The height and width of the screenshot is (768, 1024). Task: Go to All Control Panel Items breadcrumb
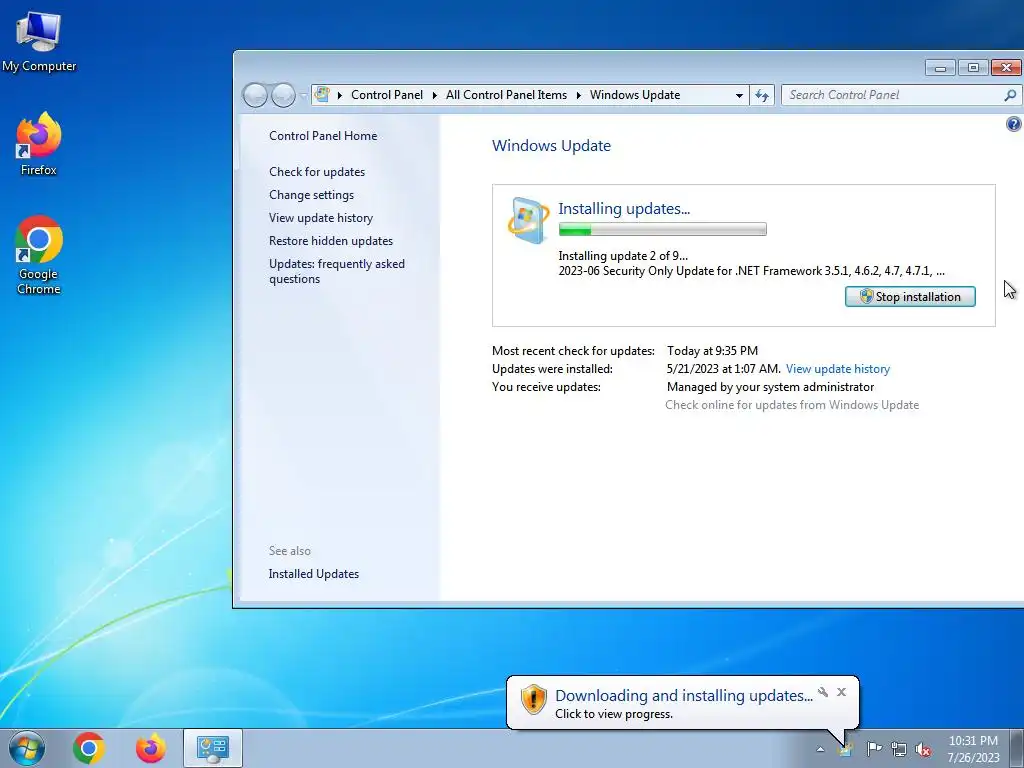point(506,95)
